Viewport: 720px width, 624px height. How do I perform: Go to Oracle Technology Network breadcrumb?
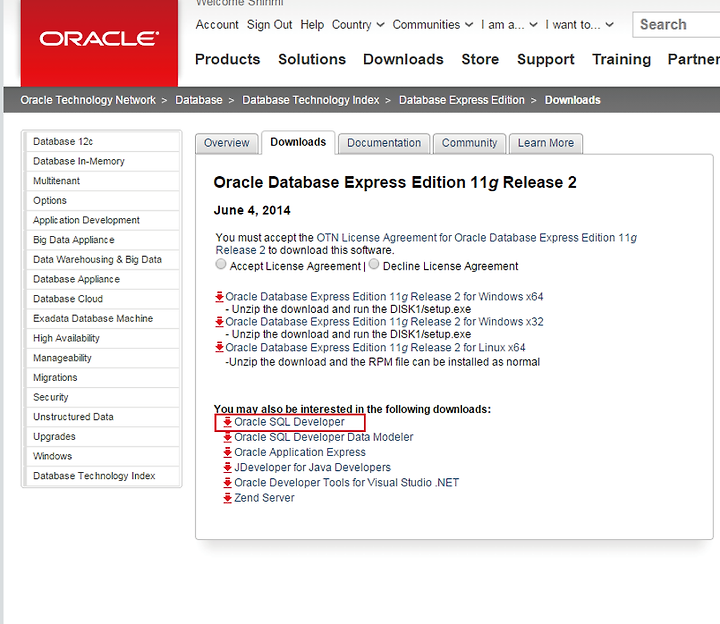[88, 100]
